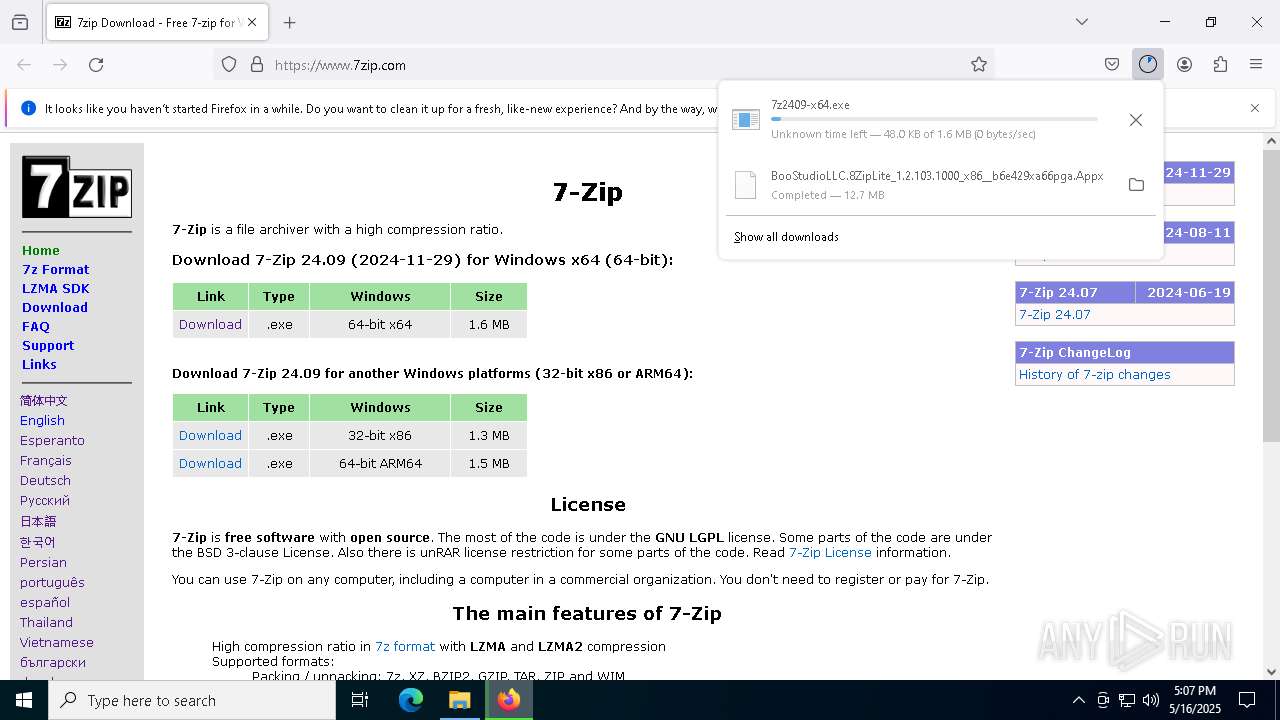The image size is (1280, 720).
Task: Download the 64-bit ARM64 .exe
Action: 210,463
